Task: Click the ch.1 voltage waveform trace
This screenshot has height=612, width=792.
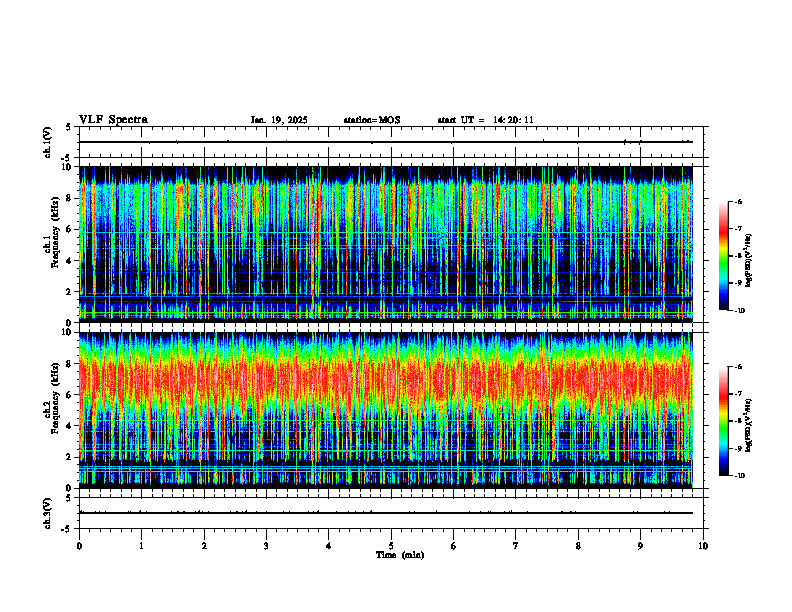Action: [385, 142]
